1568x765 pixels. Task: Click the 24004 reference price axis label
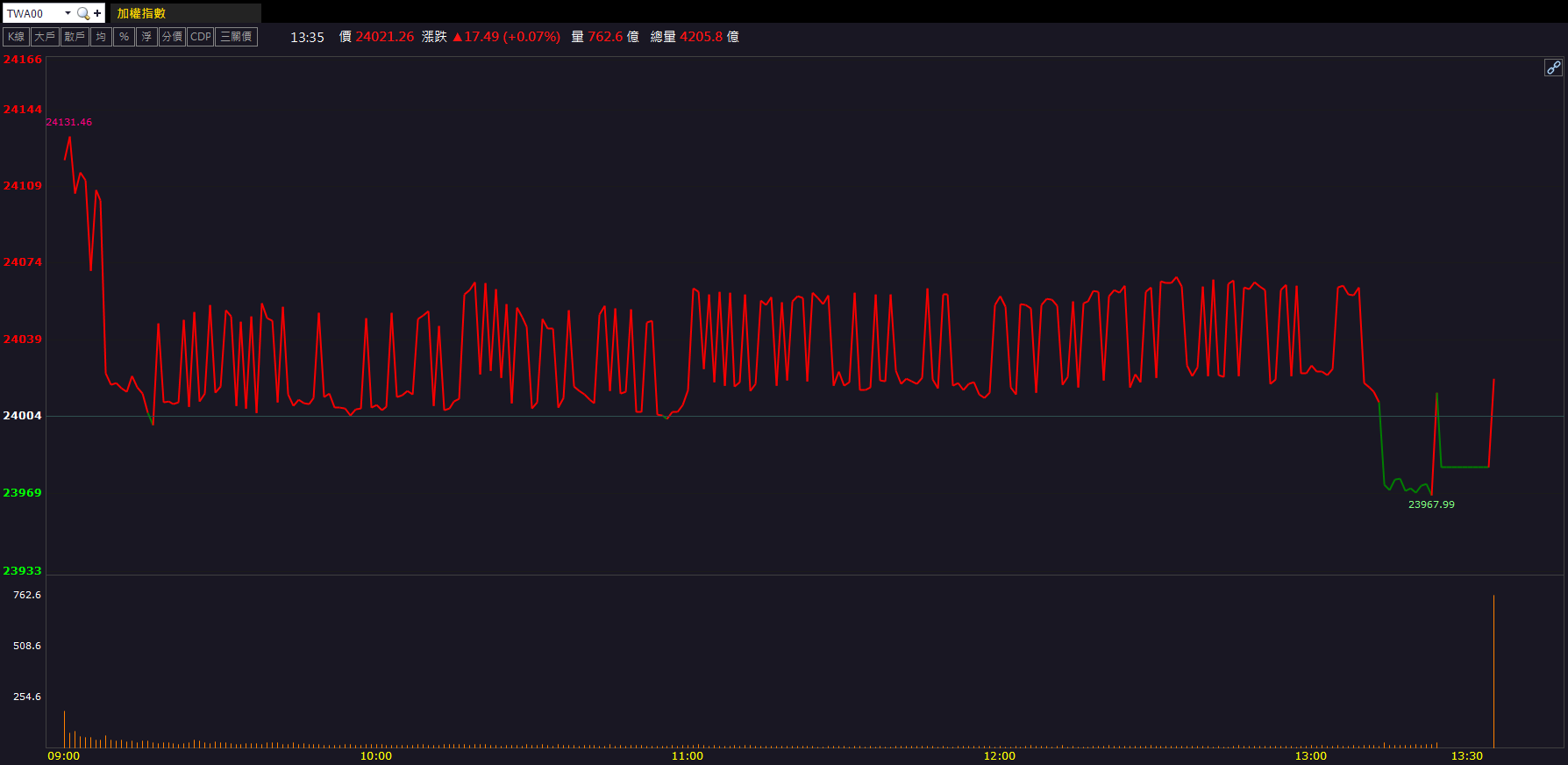(x=23, y=416)
